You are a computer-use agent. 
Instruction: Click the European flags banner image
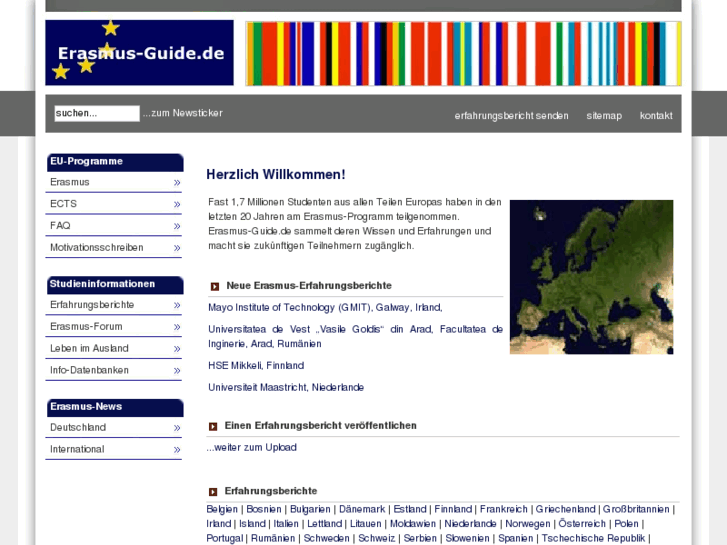coord(463,53)
